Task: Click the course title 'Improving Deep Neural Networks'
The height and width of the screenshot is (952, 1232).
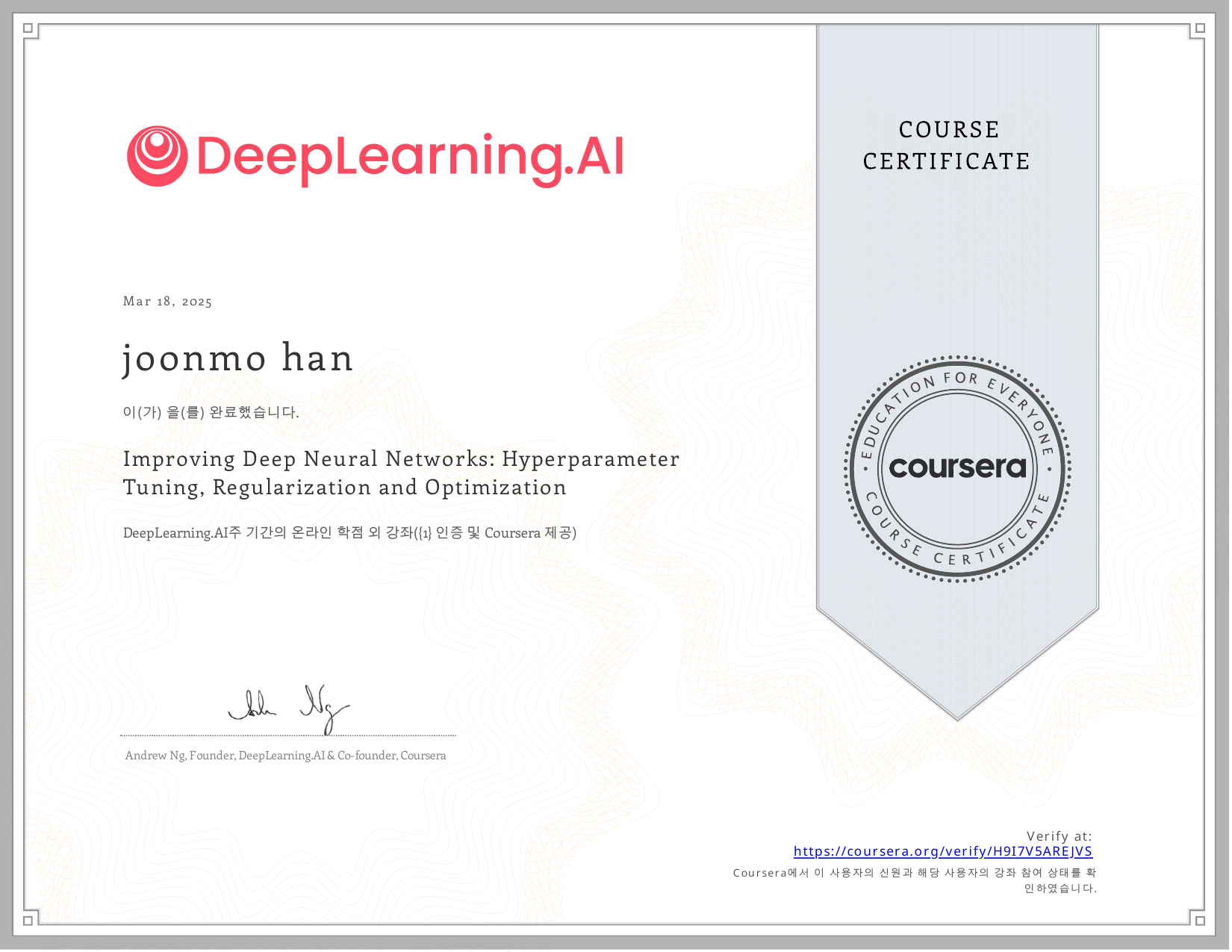Action: coord(308,458)
